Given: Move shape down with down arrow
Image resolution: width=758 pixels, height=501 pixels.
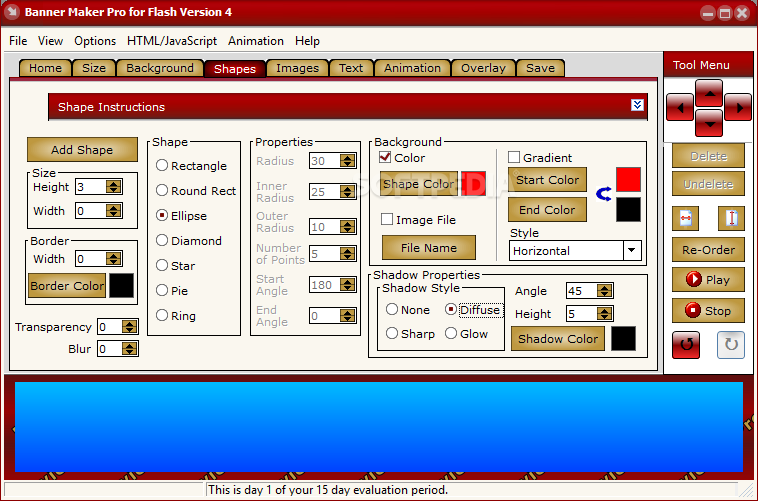Looking at the screenshot, I should pos(709,123).
